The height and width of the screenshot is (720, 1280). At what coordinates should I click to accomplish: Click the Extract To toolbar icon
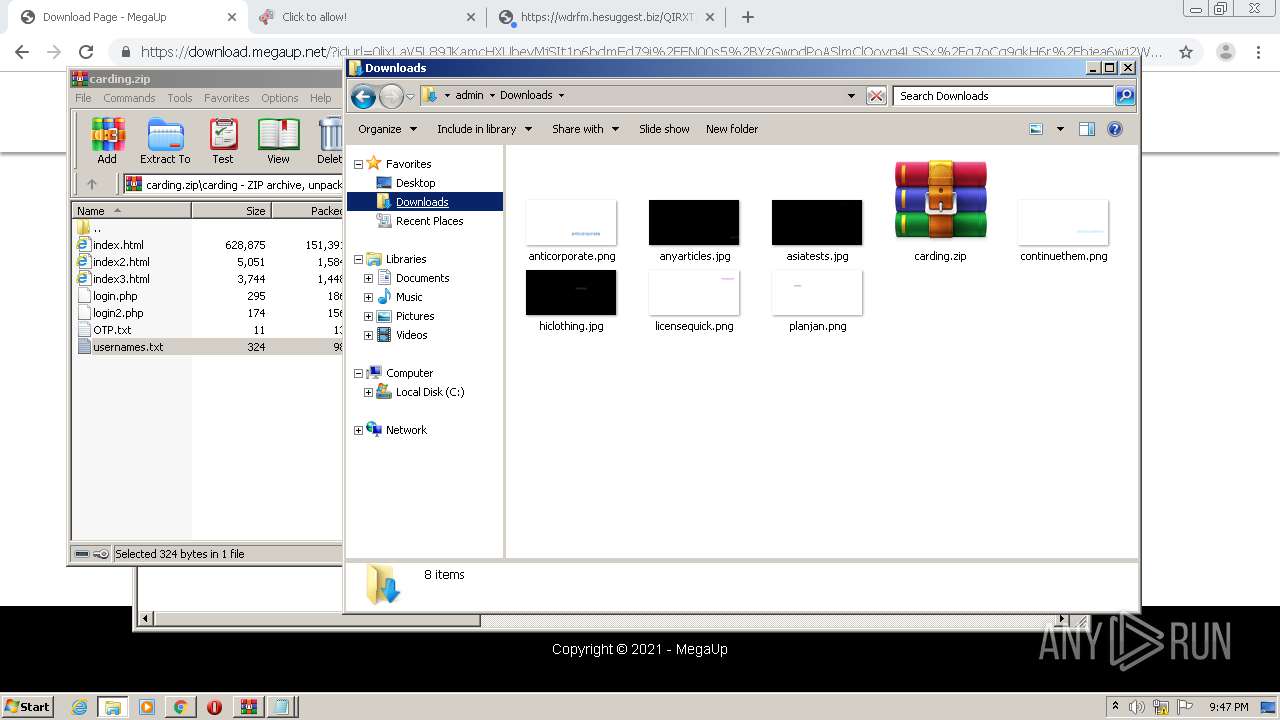[x=165, y=140]
